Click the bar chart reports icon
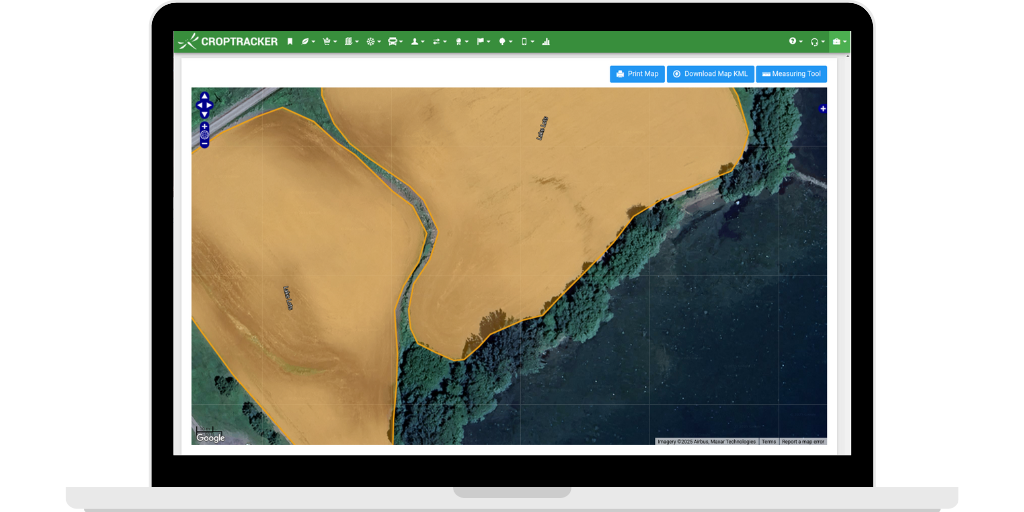 pos(547,42)
